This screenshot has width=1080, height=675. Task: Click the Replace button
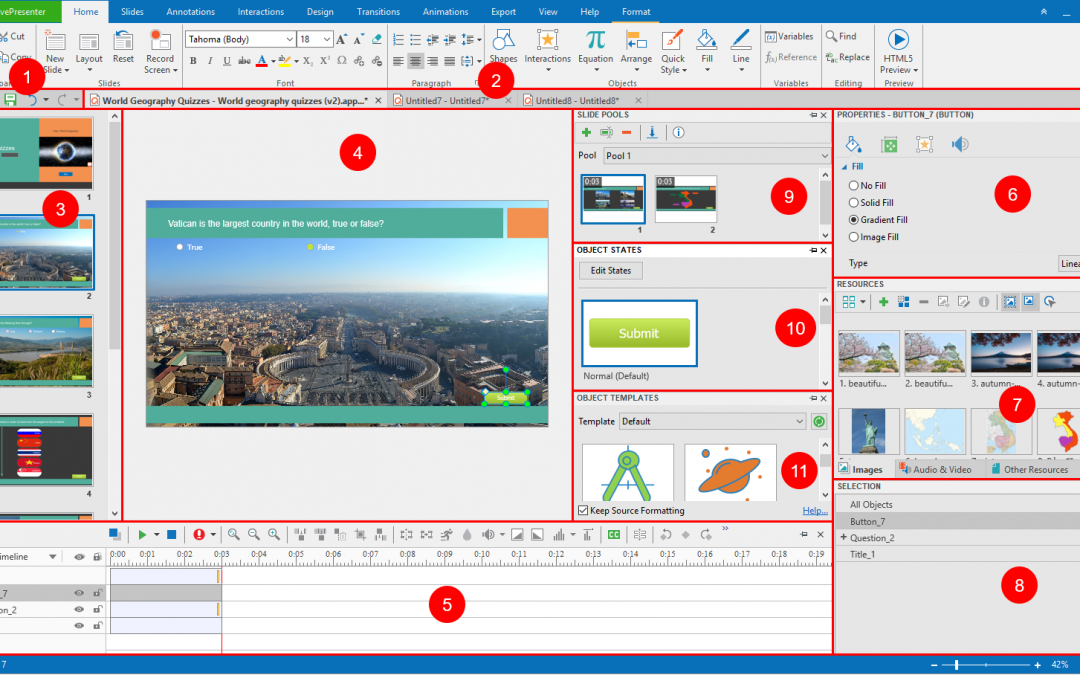click(x=847, y=57)
